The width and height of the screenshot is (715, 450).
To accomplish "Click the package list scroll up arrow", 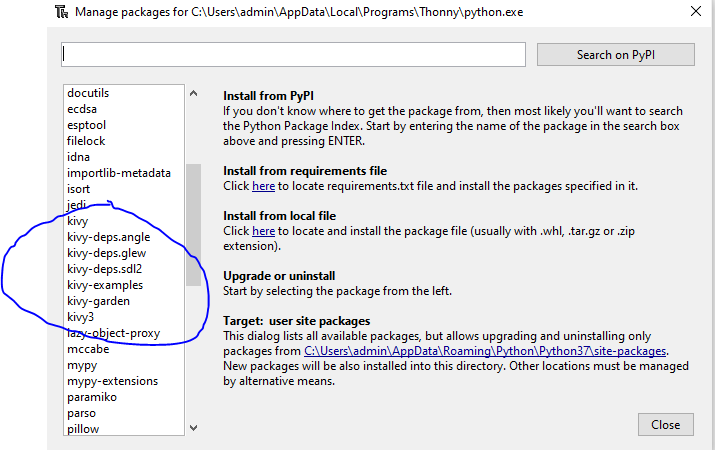I will pos(193,93).
